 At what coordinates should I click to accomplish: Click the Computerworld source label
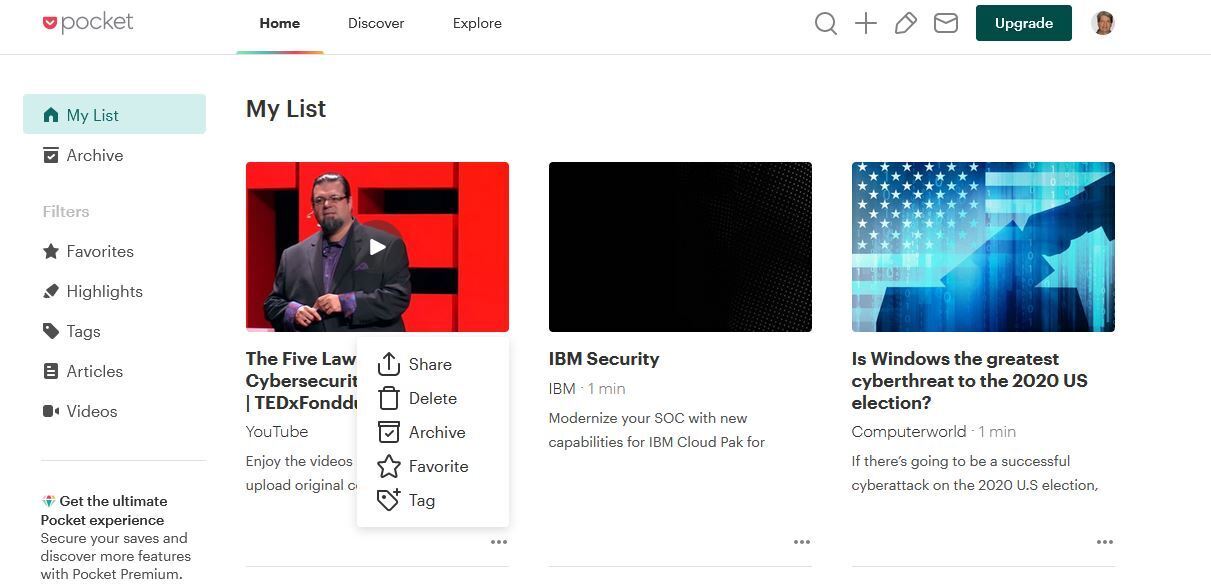pos(909,432)
